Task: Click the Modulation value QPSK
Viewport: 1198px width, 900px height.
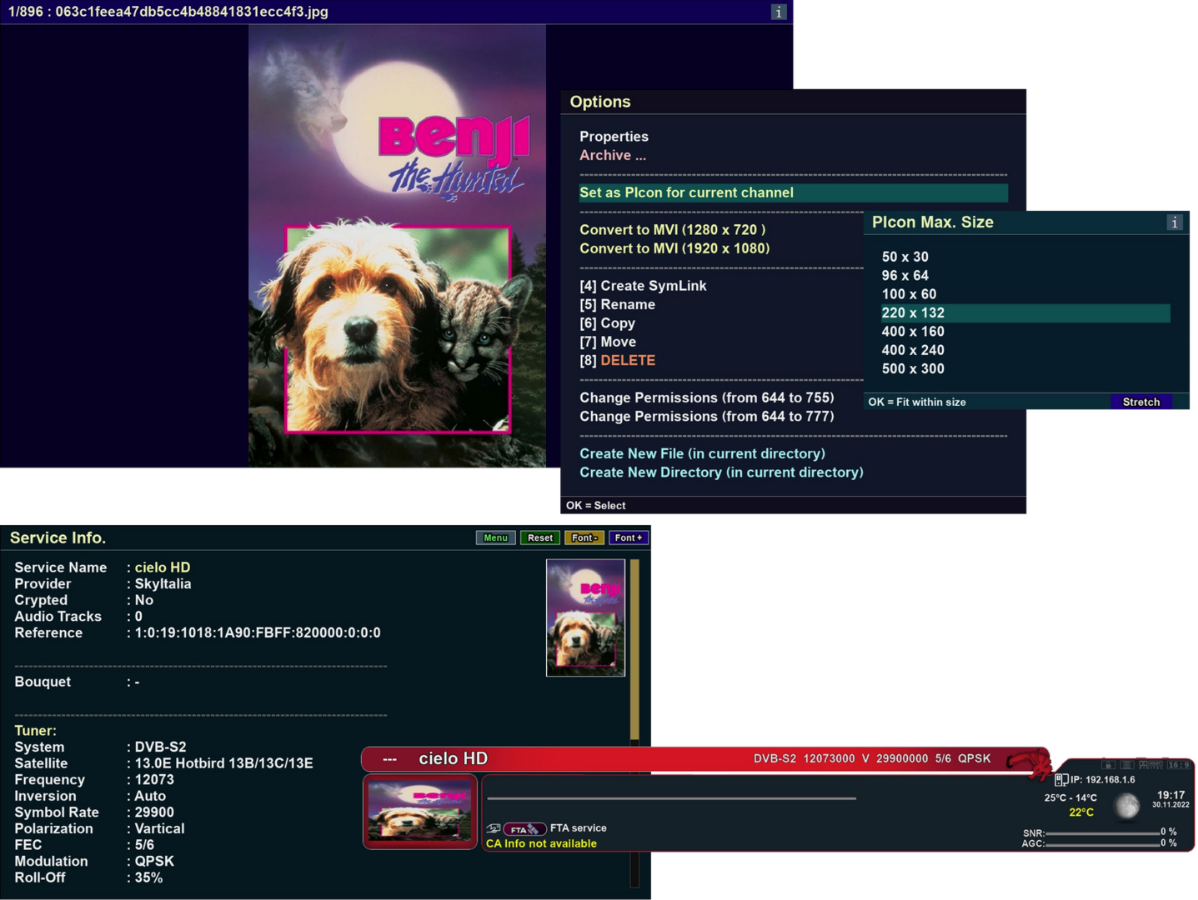Action: click(x=154, y=861)
